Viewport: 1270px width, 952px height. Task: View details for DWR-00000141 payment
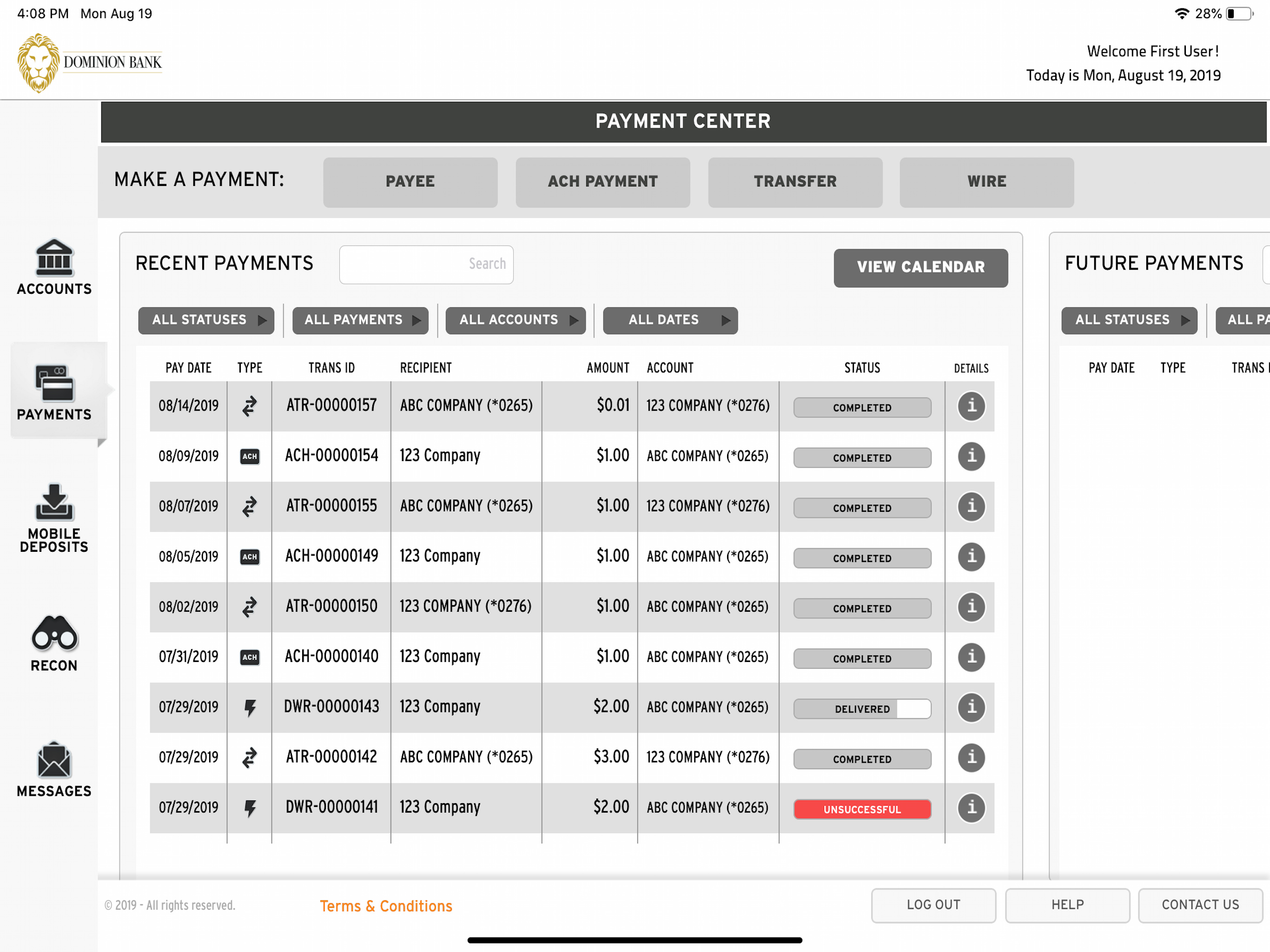point(972,808)
